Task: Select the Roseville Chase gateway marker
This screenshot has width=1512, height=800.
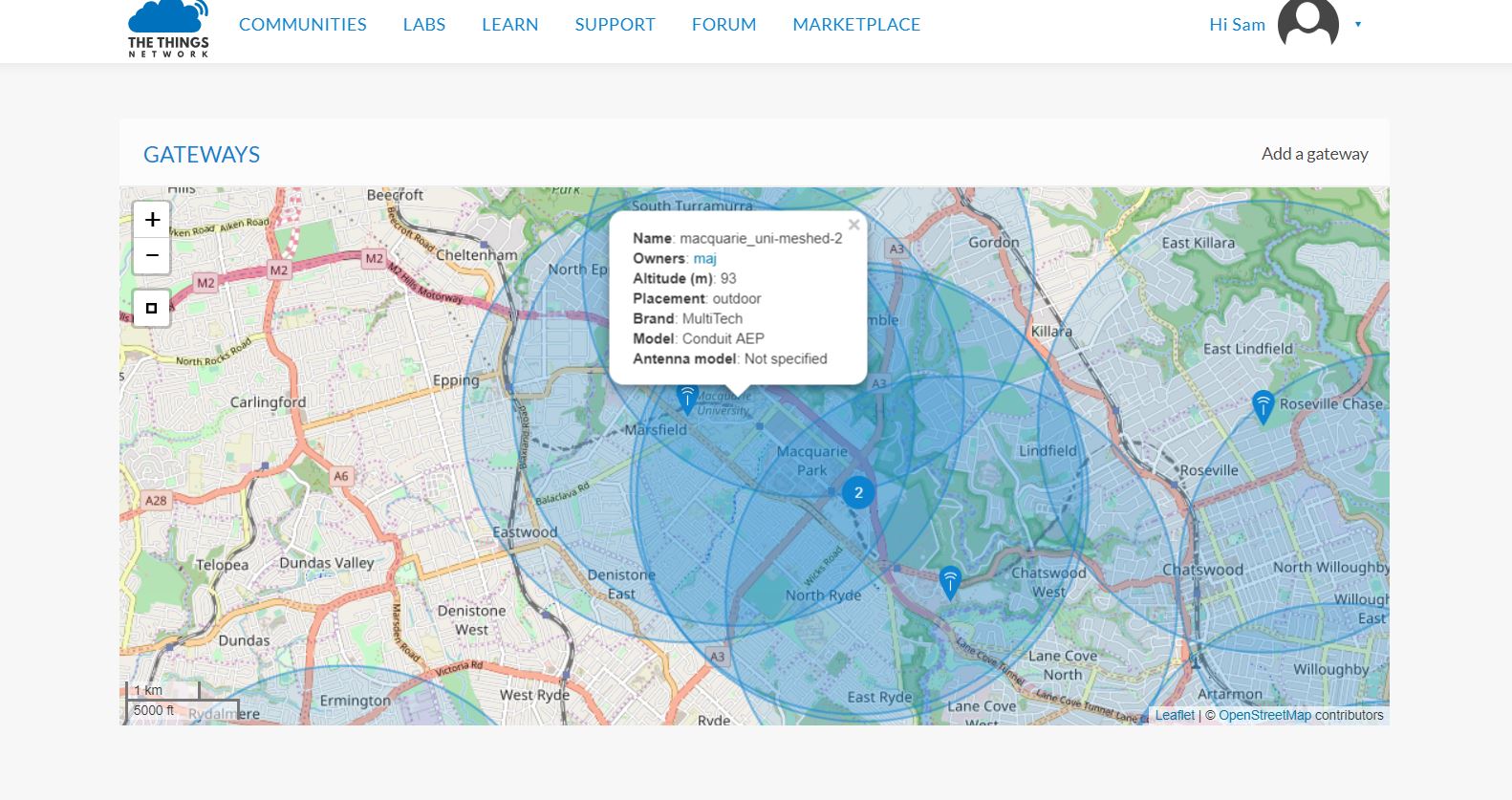Action: pyautogui.click(x=1263, y=407)
